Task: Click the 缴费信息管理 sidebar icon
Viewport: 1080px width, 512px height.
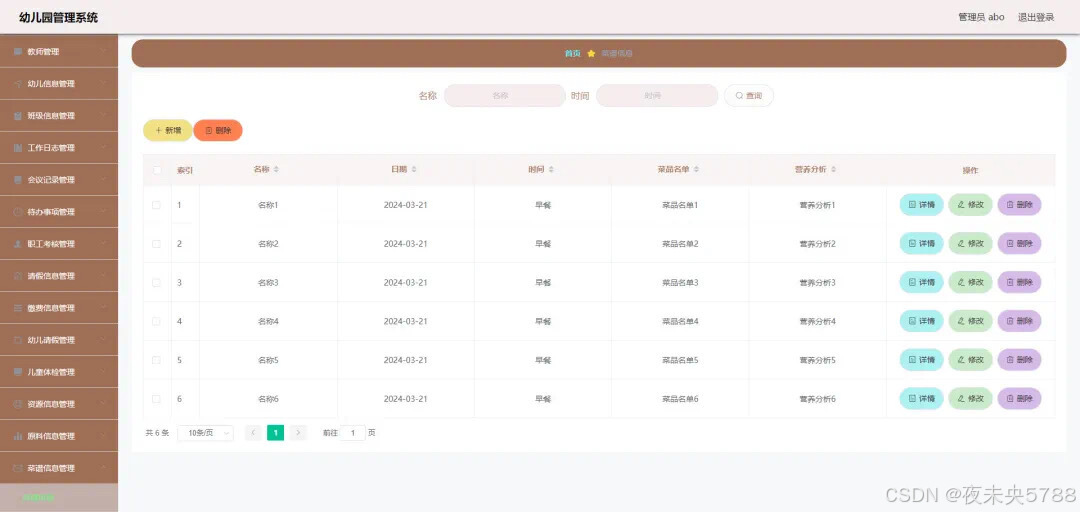Action: coord(19,308)
